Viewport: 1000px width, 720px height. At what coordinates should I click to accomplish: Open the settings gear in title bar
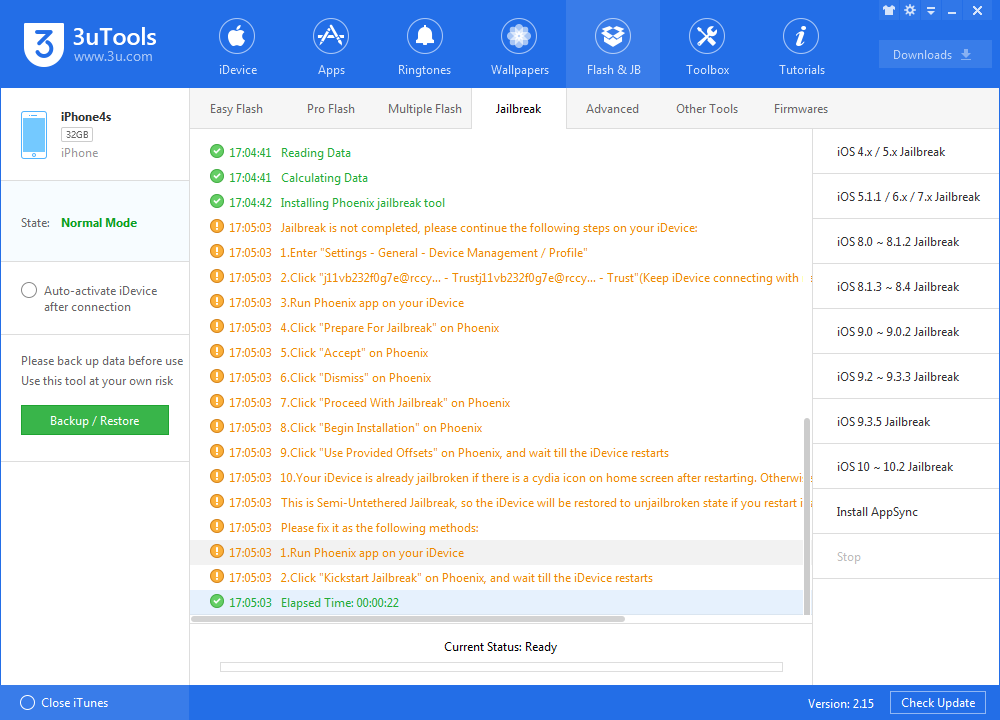[910, 10]
